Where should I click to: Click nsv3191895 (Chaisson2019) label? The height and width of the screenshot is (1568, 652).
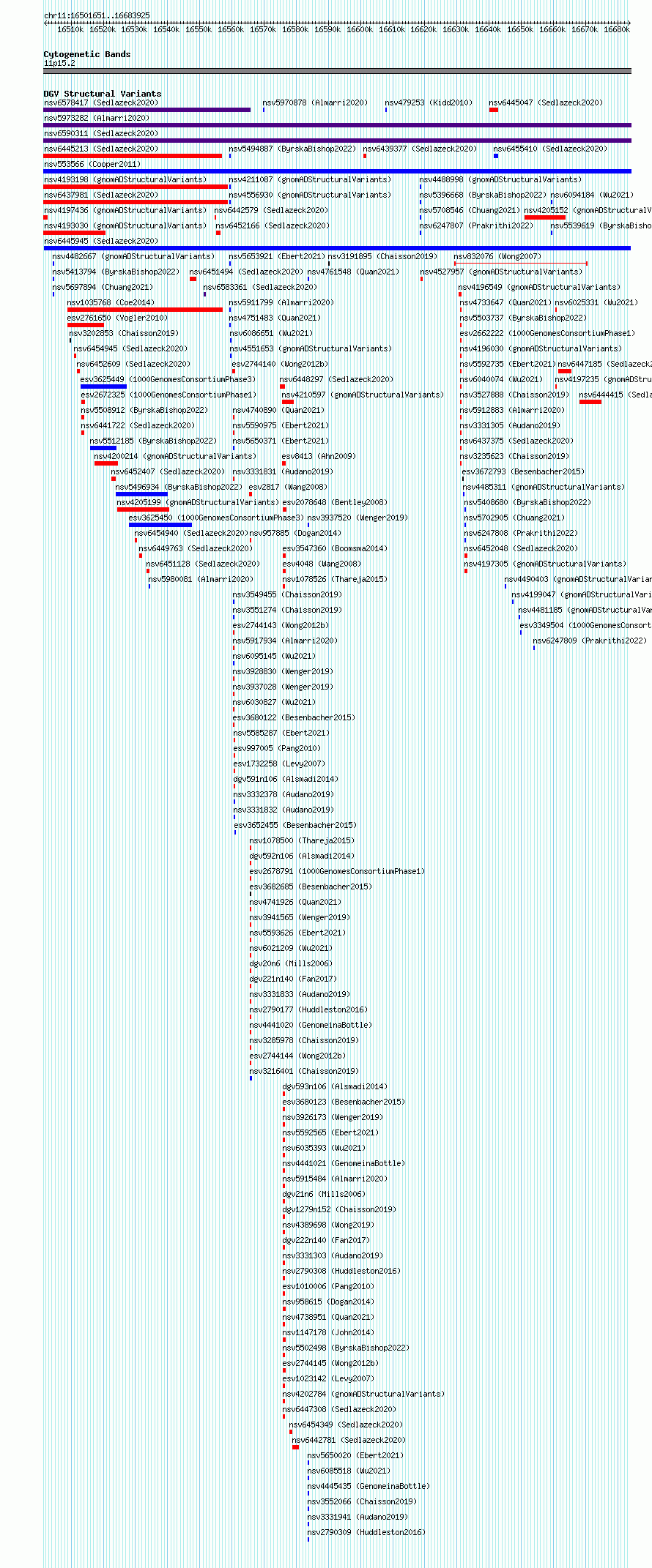[382, 257]
